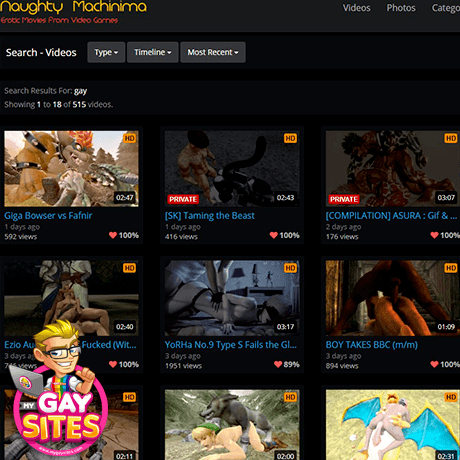460x460 pixels.
Task: Click the 416 views text
Action: [181, 237]
